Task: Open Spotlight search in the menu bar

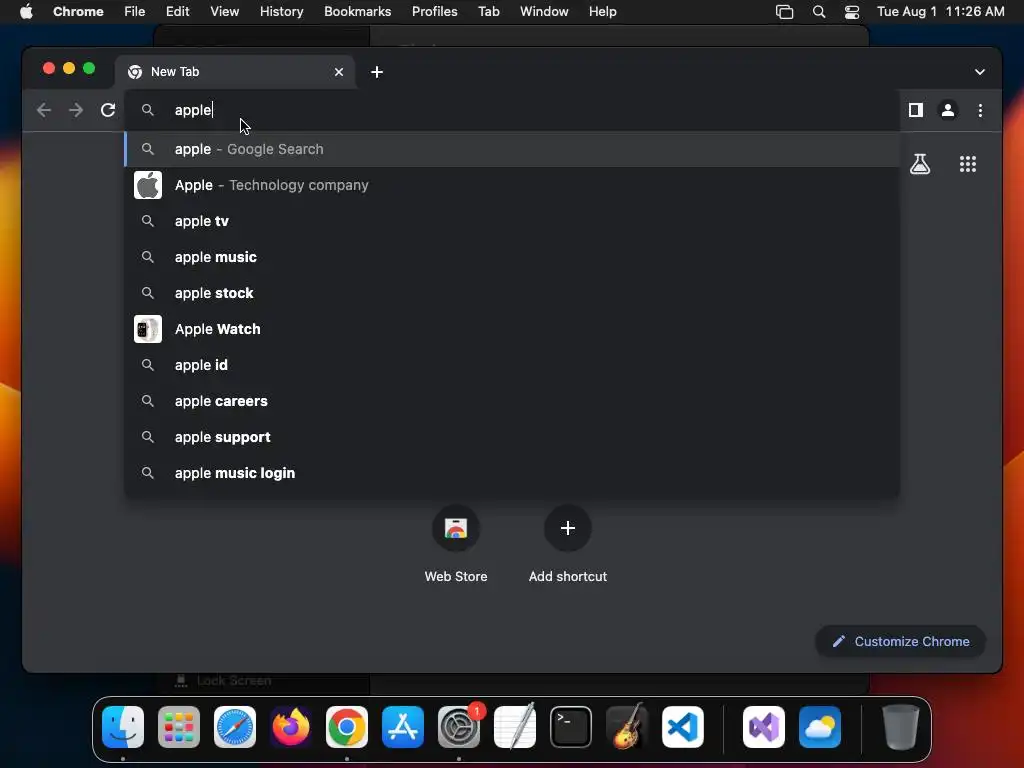Action: click(818, 12)
